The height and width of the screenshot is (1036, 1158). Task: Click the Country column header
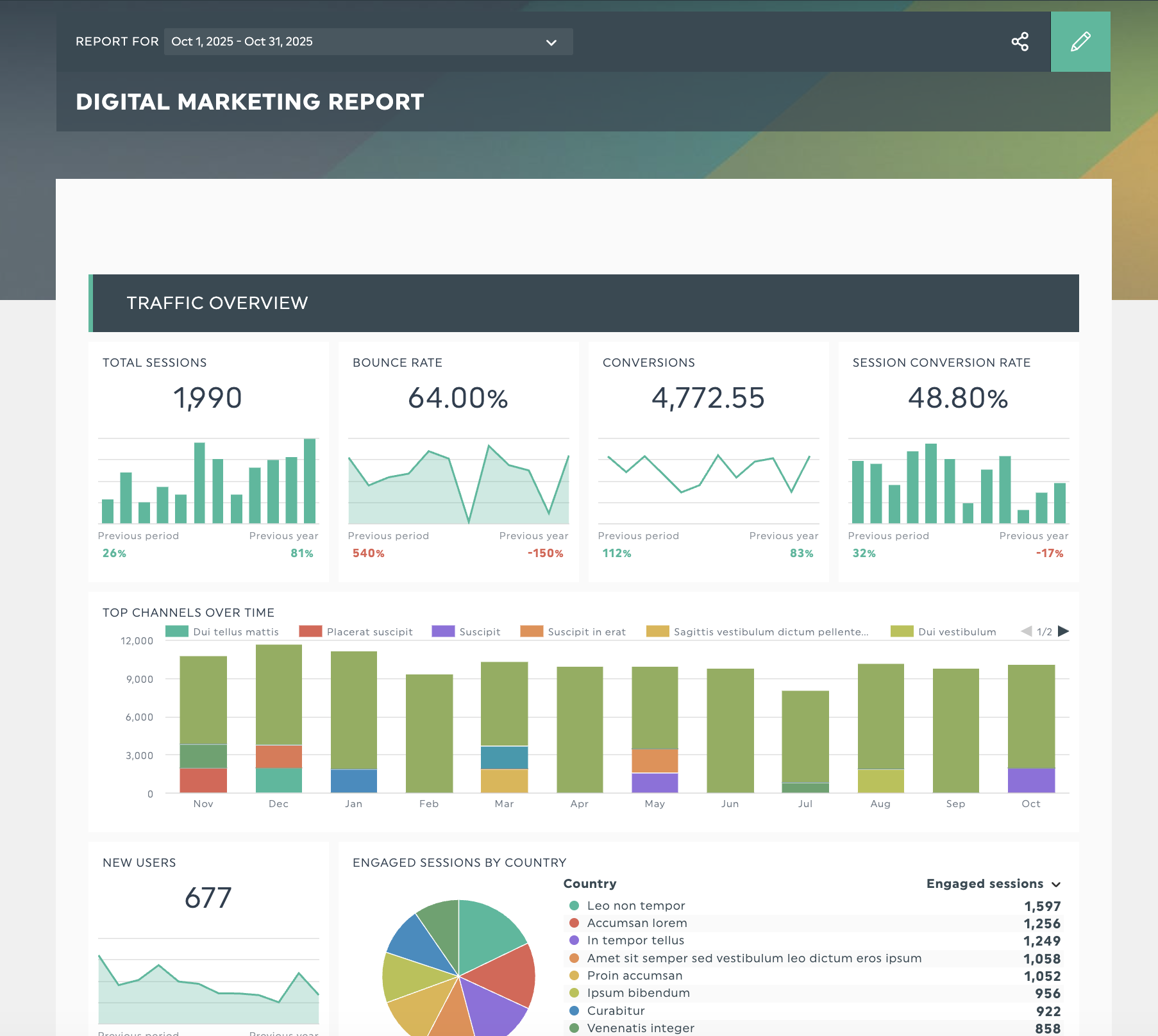click(590, 884)
